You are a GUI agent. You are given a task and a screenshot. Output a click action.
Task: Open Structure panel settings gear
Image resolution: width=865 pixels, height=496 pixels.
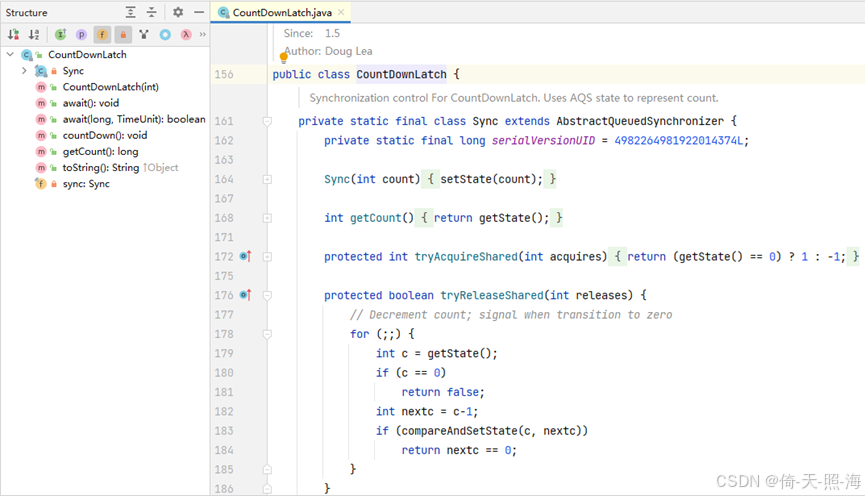(178, 12)
